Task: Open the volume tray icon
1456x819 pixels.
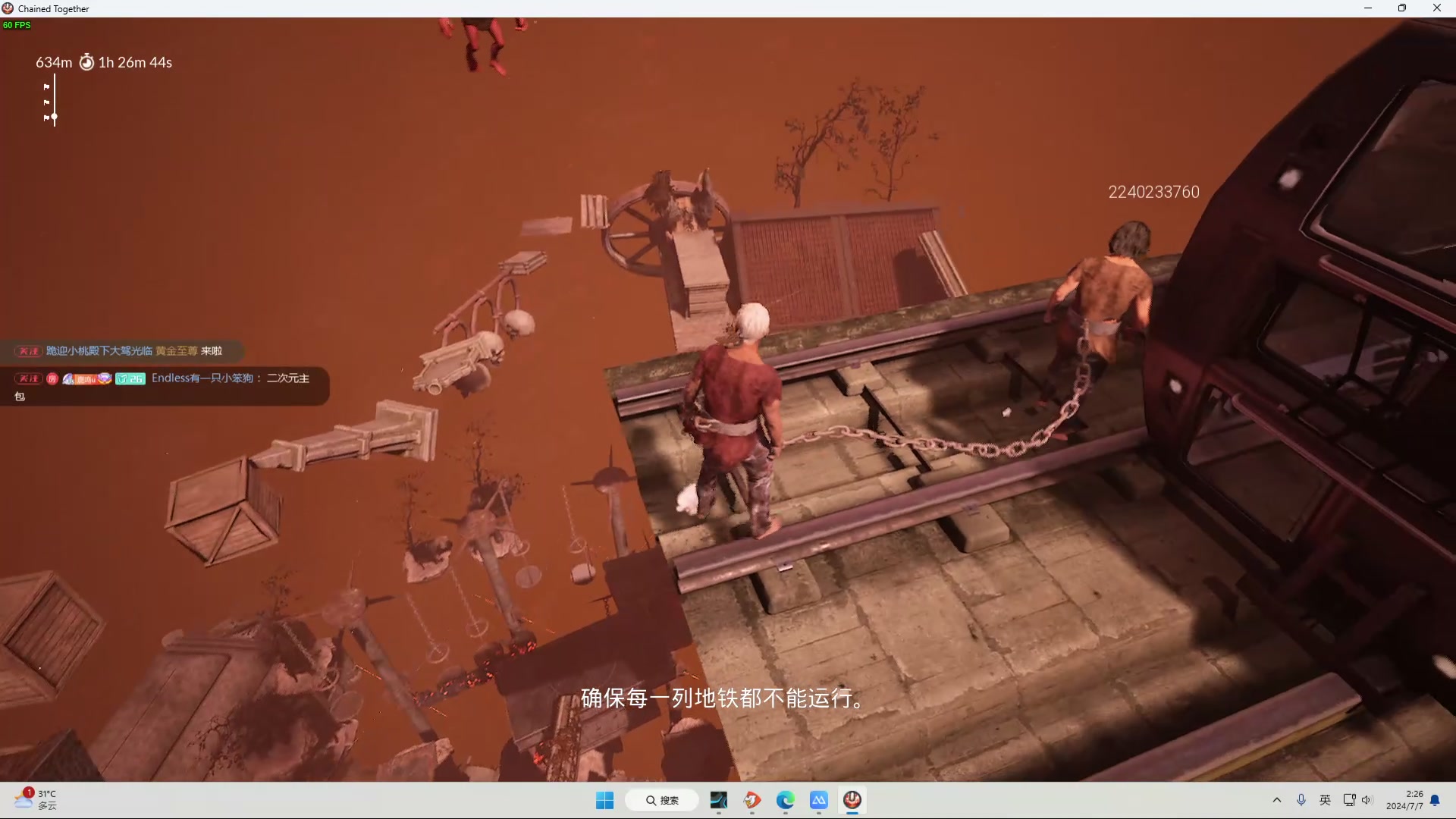Action: coord(1367,800)
